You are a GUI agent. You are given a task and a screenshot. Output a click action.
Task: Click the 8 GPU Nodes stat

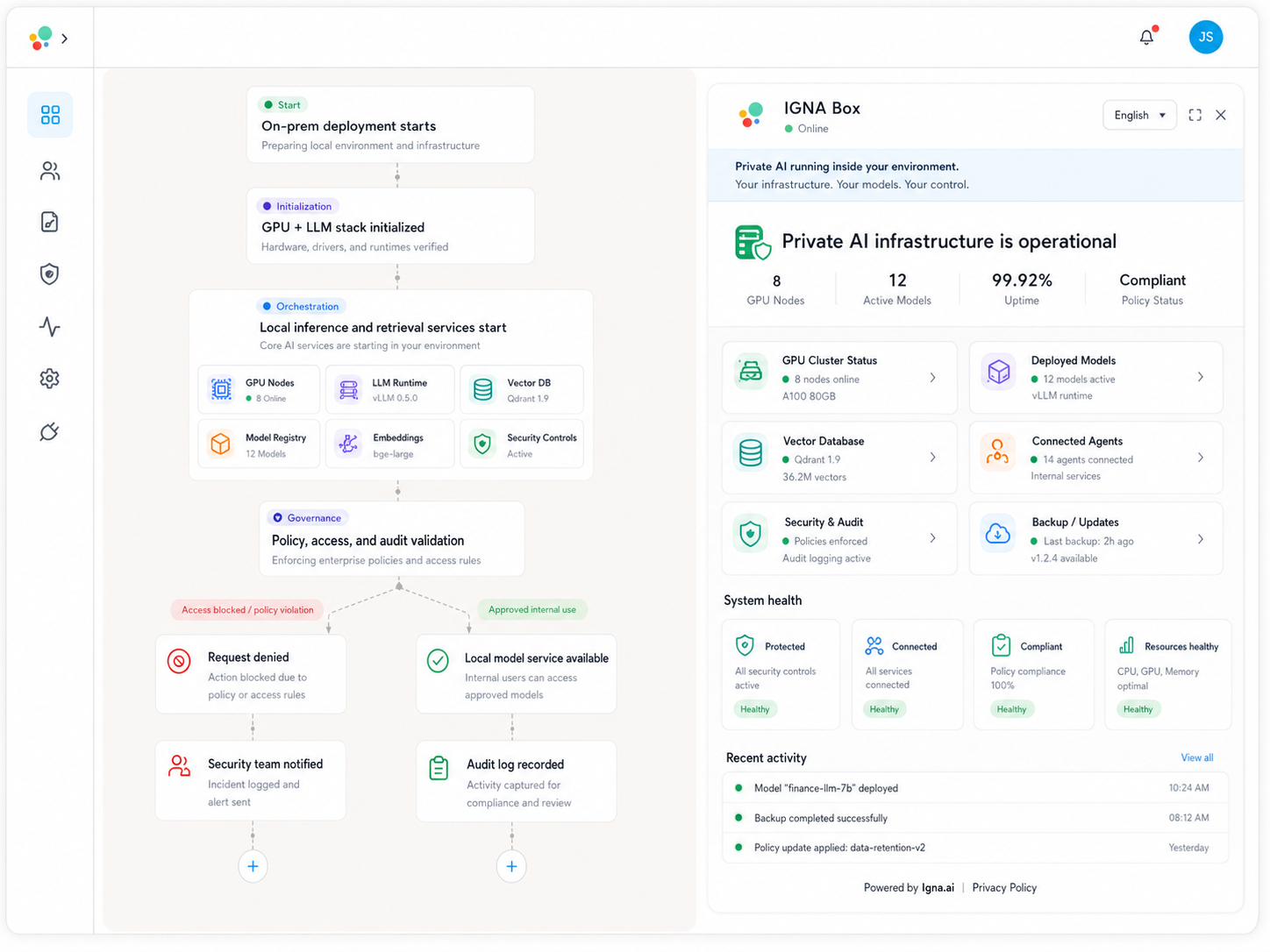point(775,289)
